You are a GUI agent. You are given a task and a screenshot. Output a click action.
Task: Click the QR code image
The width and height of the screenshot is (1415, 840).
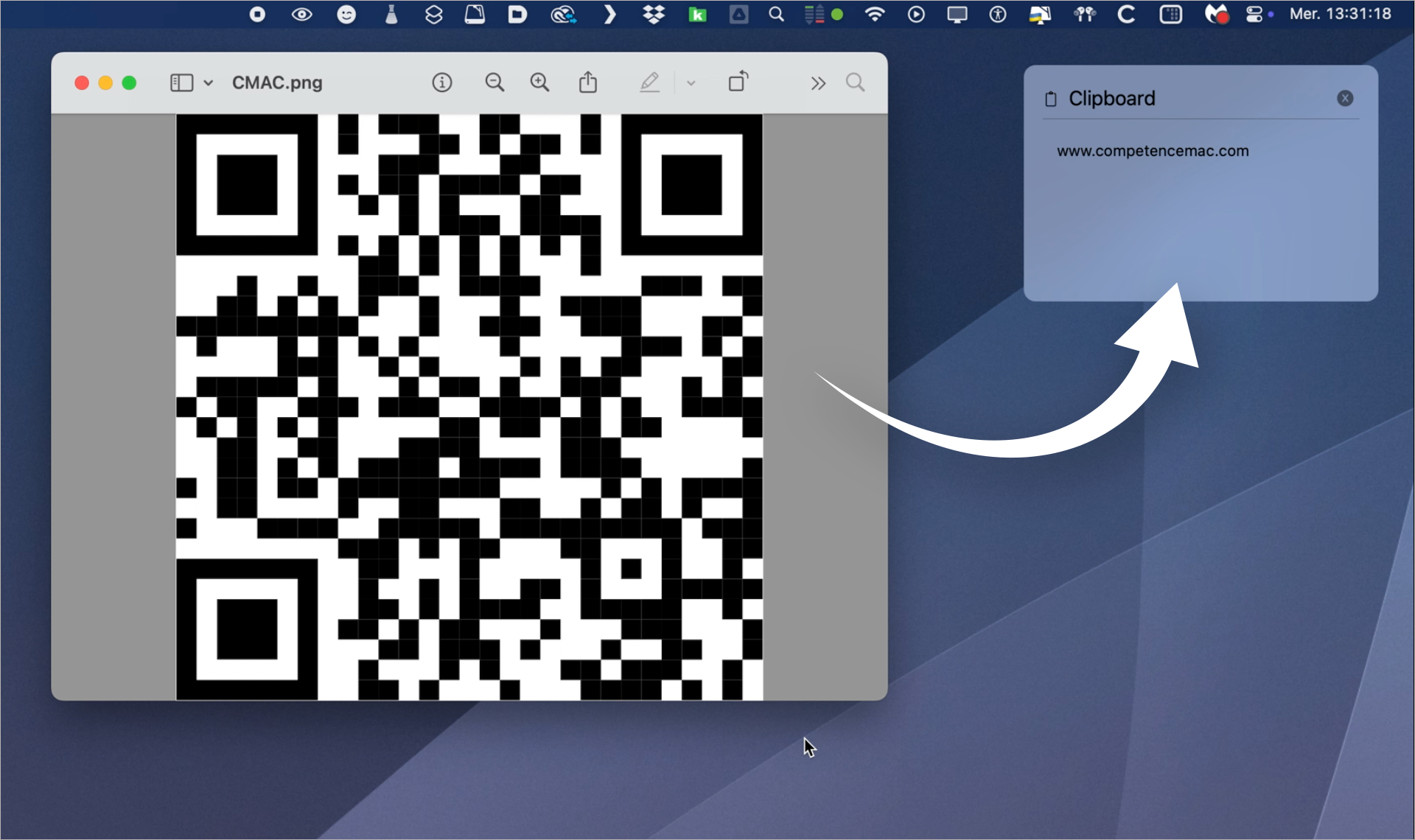(469, 407)
